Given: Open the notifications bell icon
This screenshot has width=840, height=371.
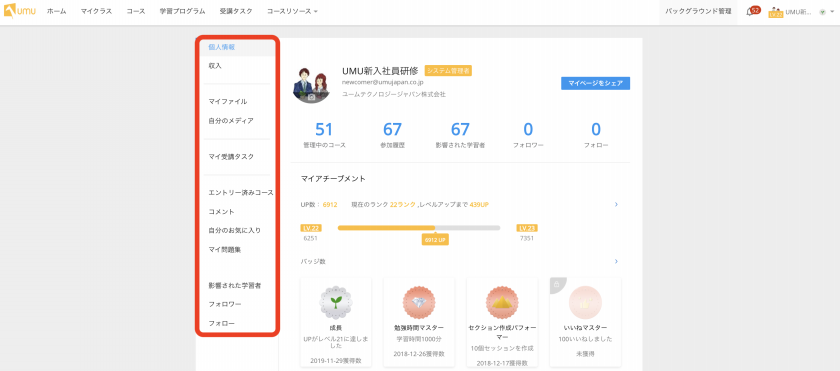Looking at the screenshot, I should (750, 12).
